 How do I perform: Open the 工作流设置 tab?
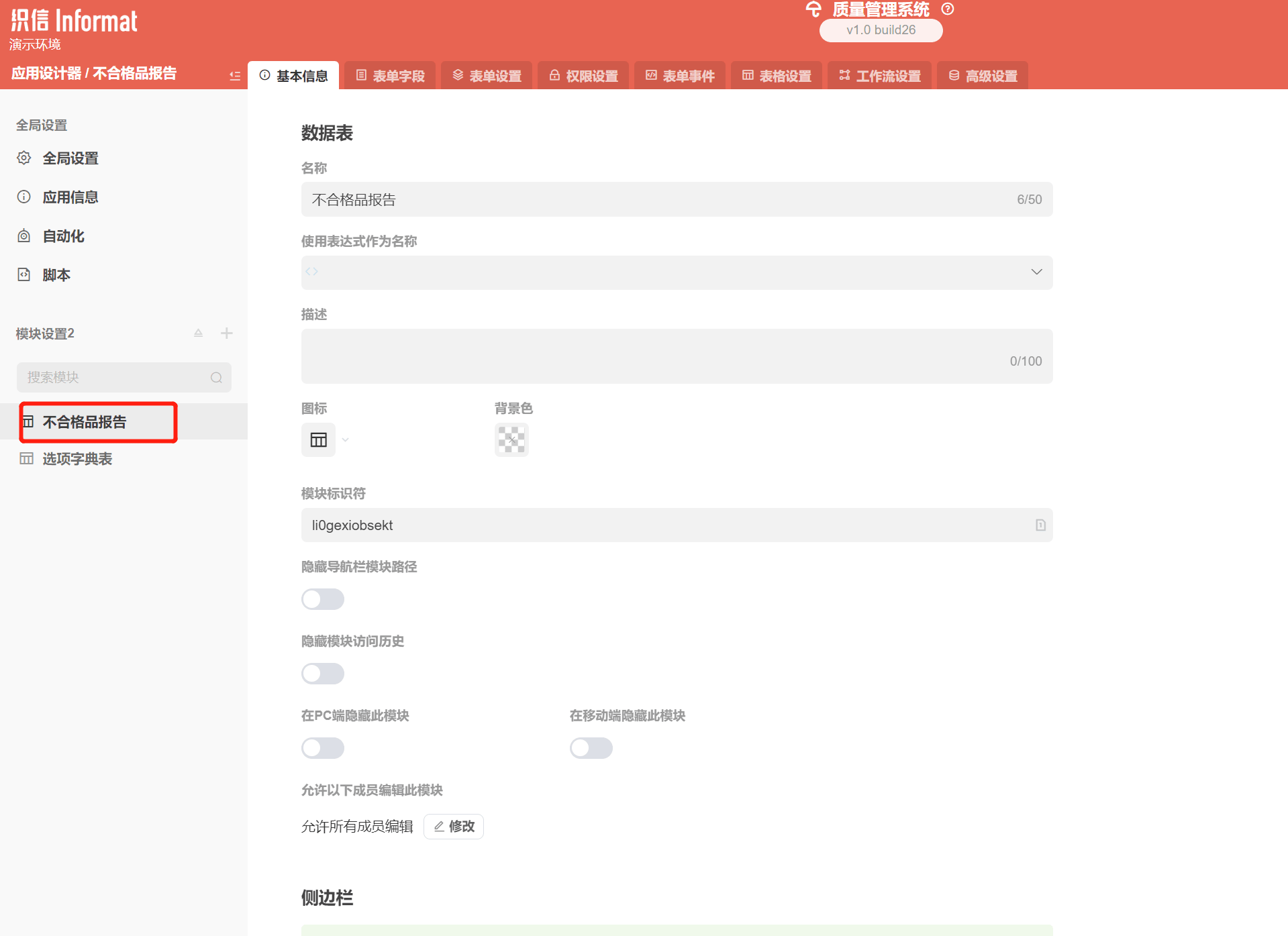(879, 76)
